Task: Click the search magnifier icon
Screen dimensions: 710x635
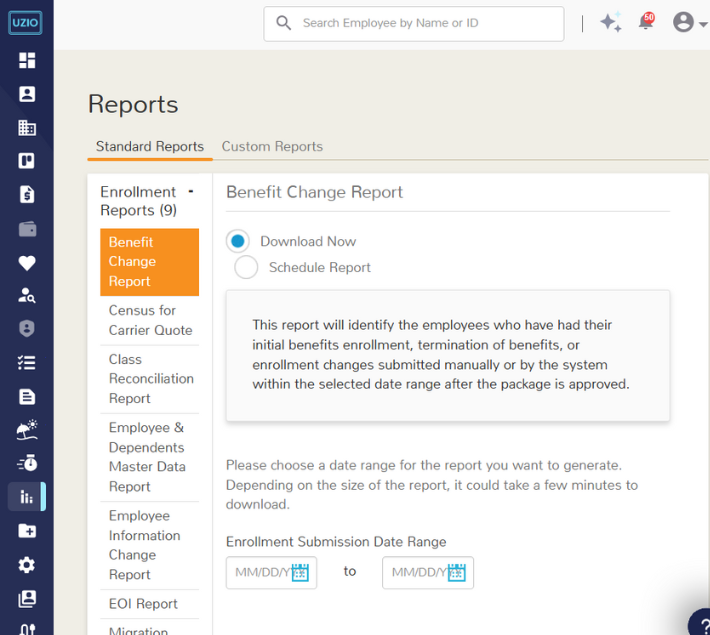Action: coord(283,23)
